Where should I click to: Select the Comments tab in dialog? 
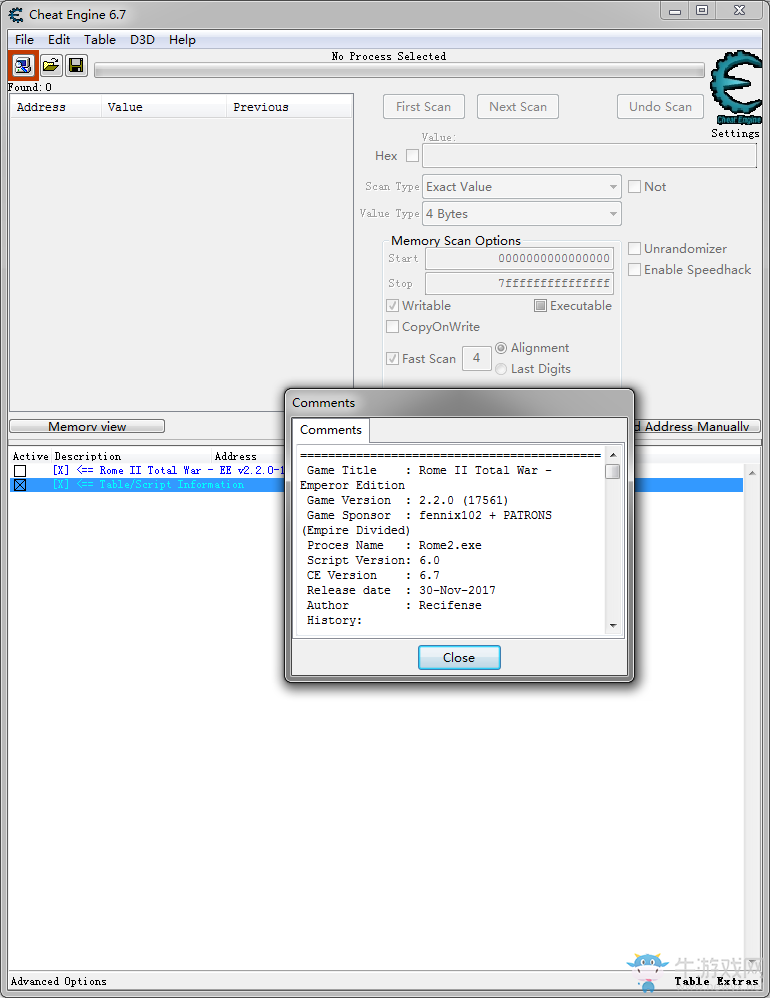331,430
